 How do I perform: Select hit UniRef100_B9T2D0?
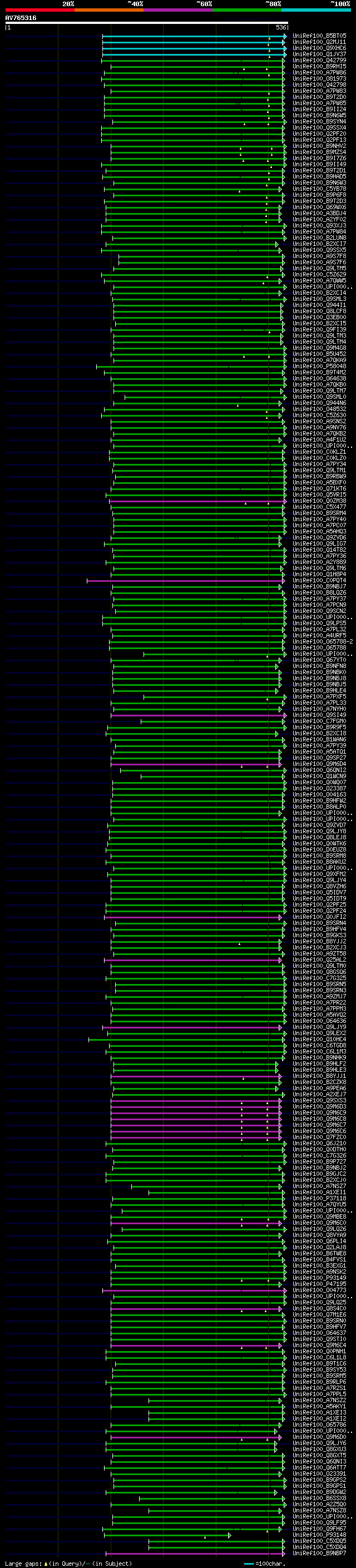pyautogui.click(x=319, y=97)
